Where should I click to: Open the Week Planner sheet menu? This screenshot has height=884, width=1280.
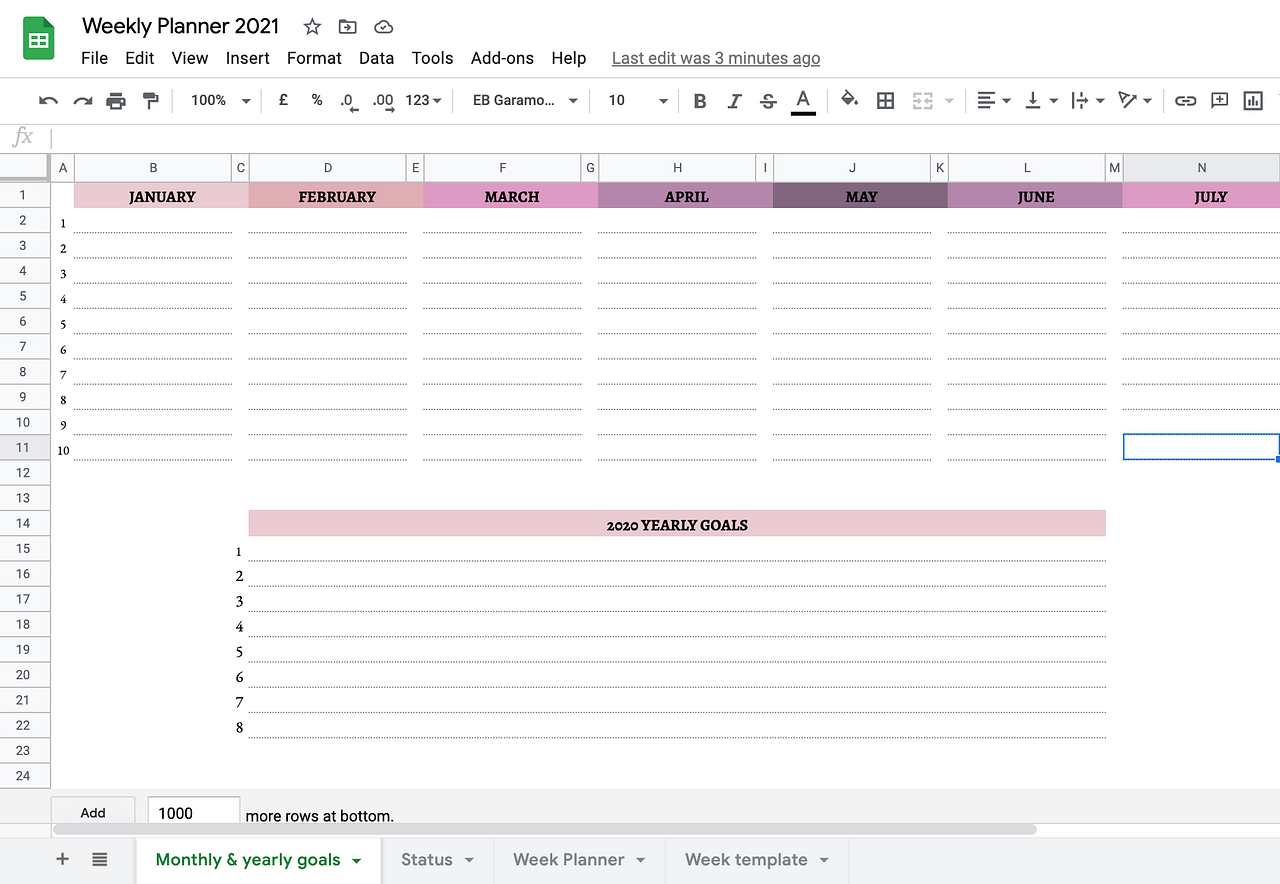pyautogui.click(x=579, y=859)
